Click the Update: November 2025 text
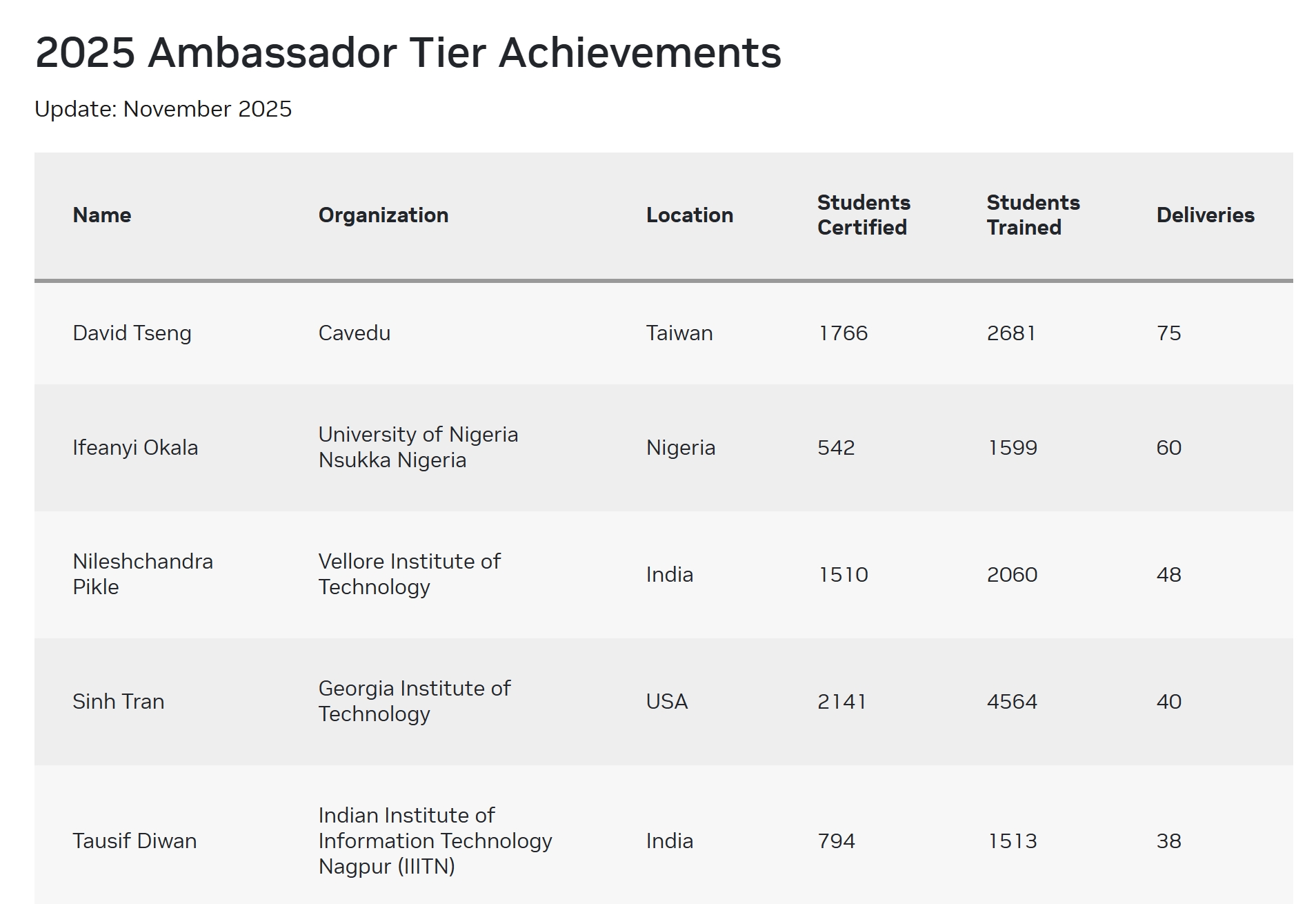The width and height of the screenshot is (1316, 904). pos(163,109)
